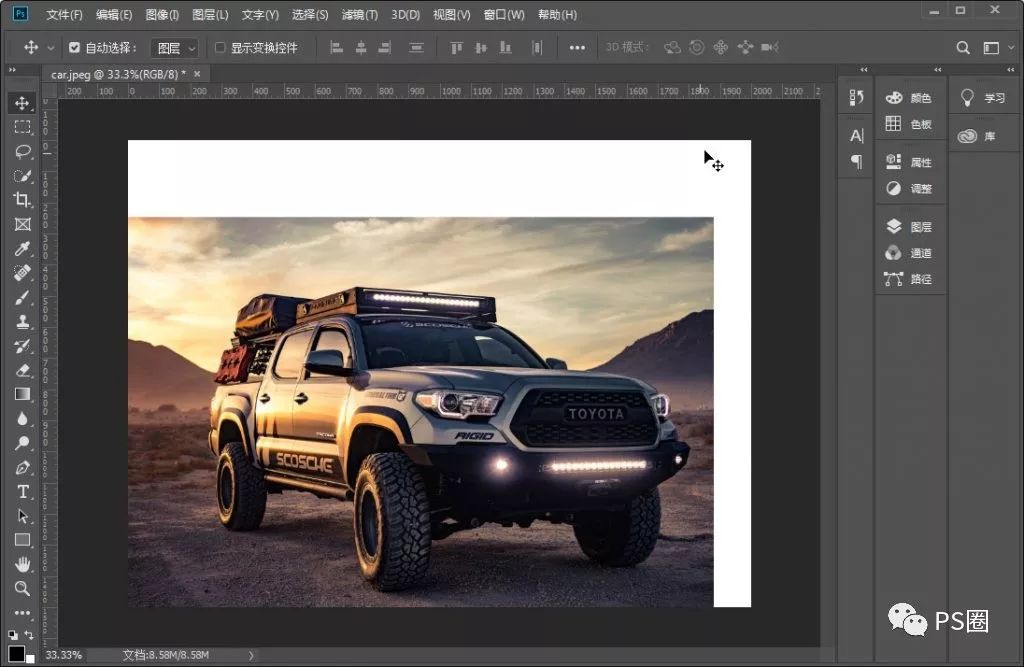
Task: Align left edges button in options bar
Action: pyautogui.click(x=336, y=48)
